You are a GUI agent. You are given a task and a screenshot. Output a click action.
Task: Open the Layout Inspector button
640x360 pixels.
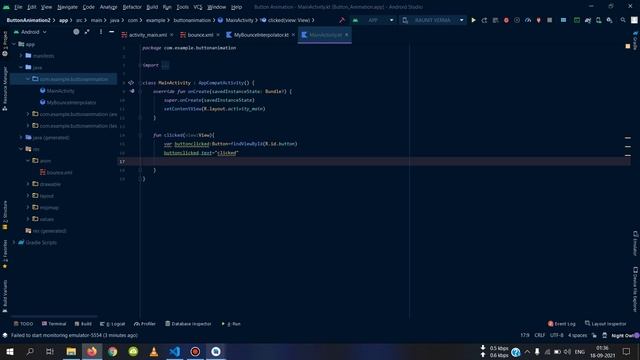[x=606, y=324]
